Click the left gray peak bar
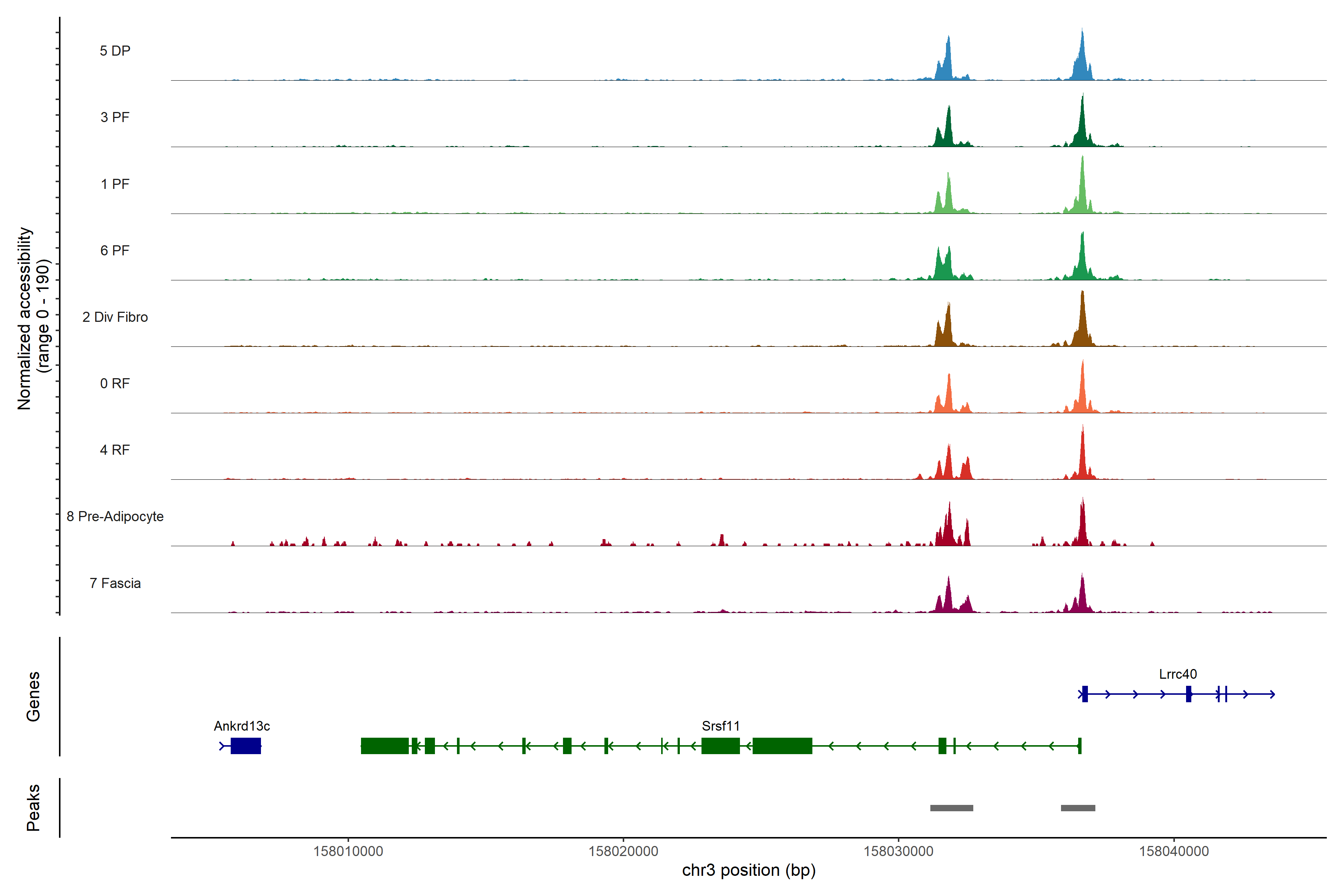The width and height of the screenshot is (1344, 896). tap(951, 808)
